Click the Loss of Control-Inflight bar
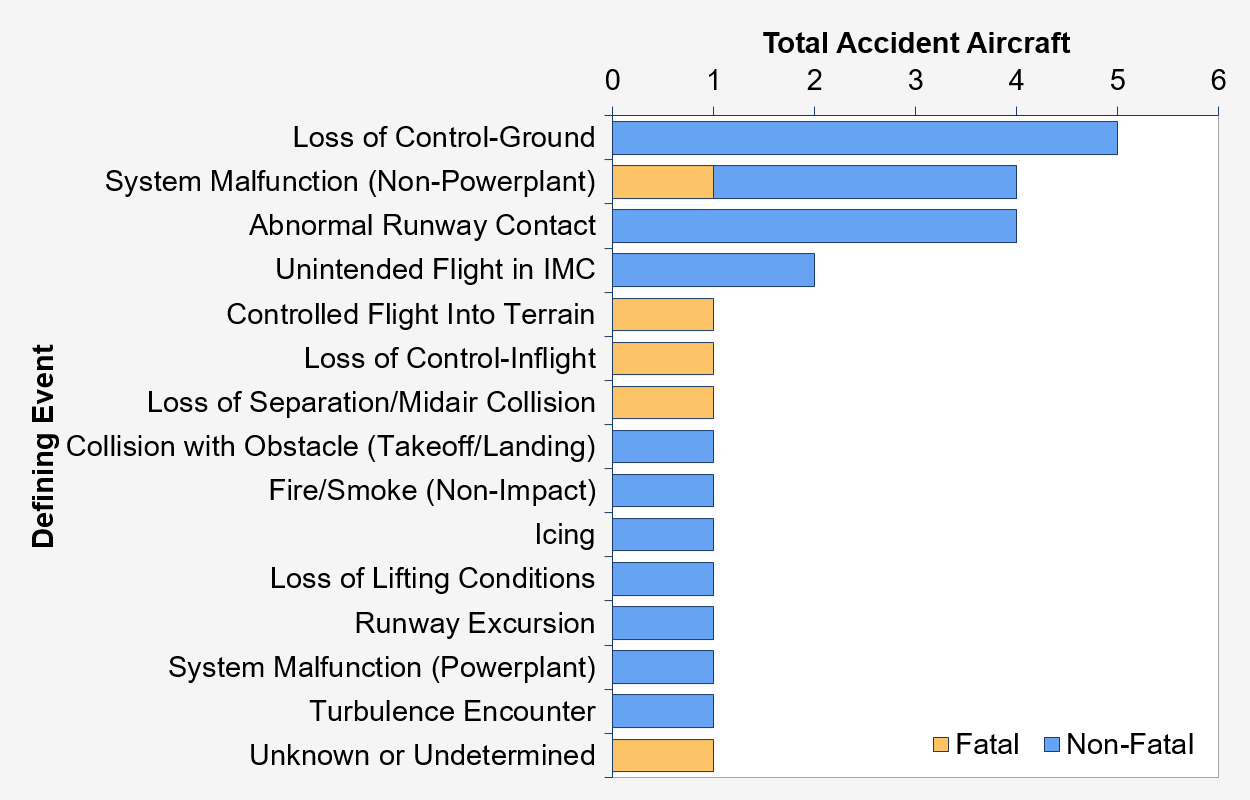The height and width of the screenshot is (800, 1250). point(662,358)
